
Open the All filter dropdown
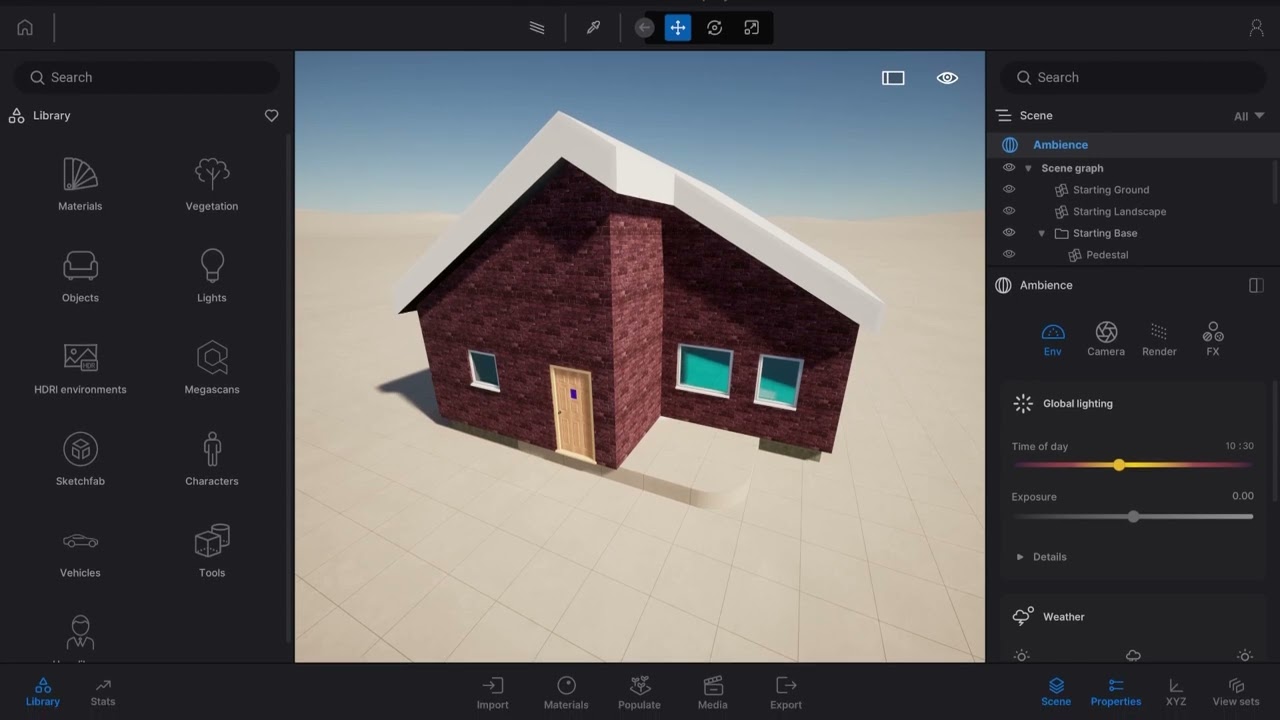[x=1249, y=116]
